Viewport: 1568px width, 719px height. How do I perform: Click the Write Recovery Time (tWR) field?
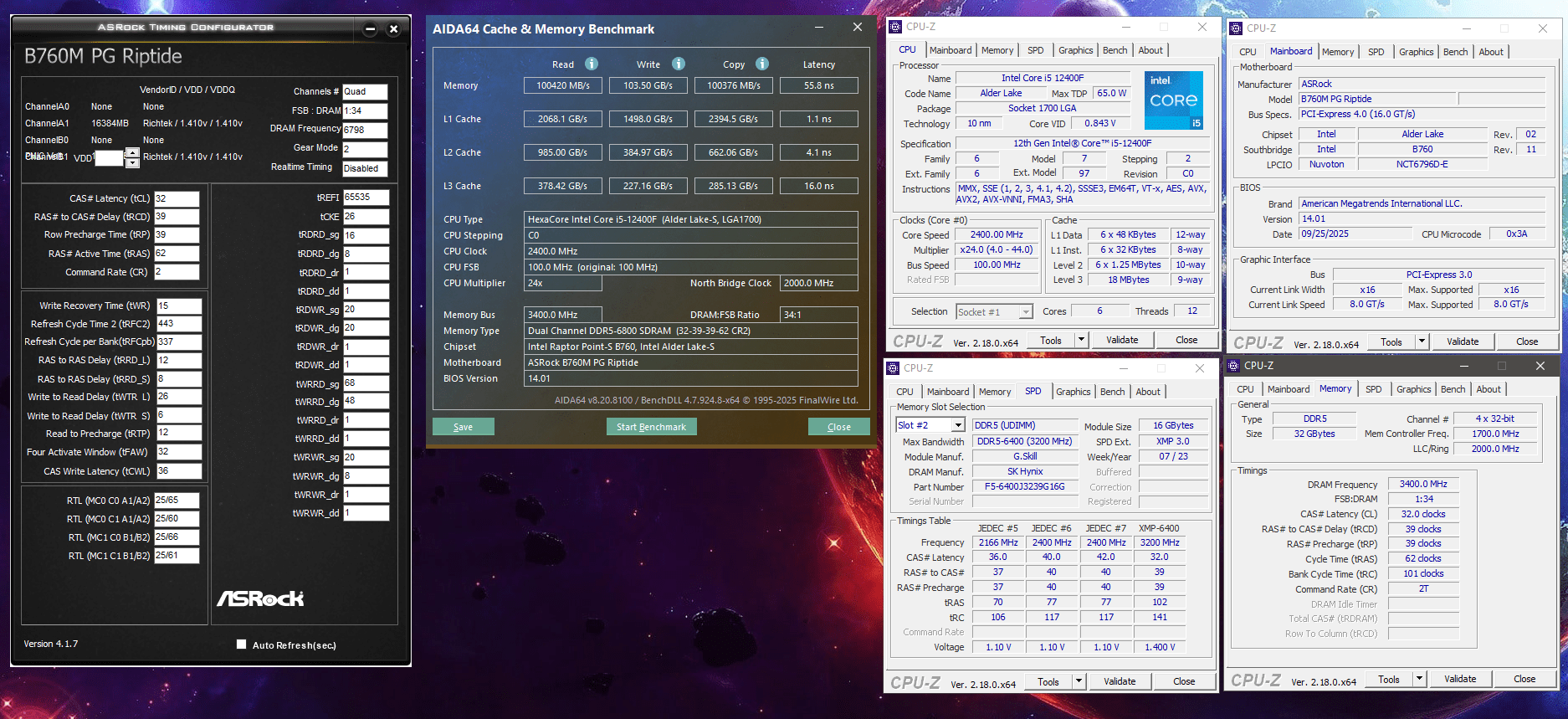pyautogui.click(x=179, y=306)
